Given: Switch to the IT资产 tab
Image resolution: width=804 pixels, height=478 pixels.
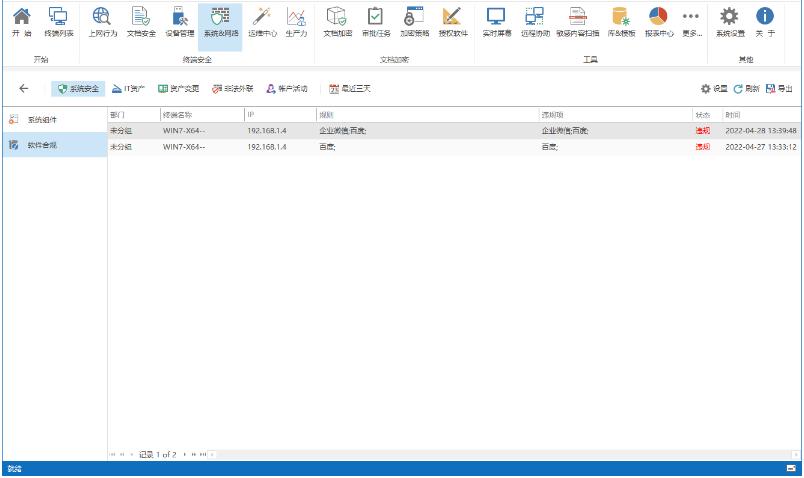Looking at the screenshot, I should [129, 89].
